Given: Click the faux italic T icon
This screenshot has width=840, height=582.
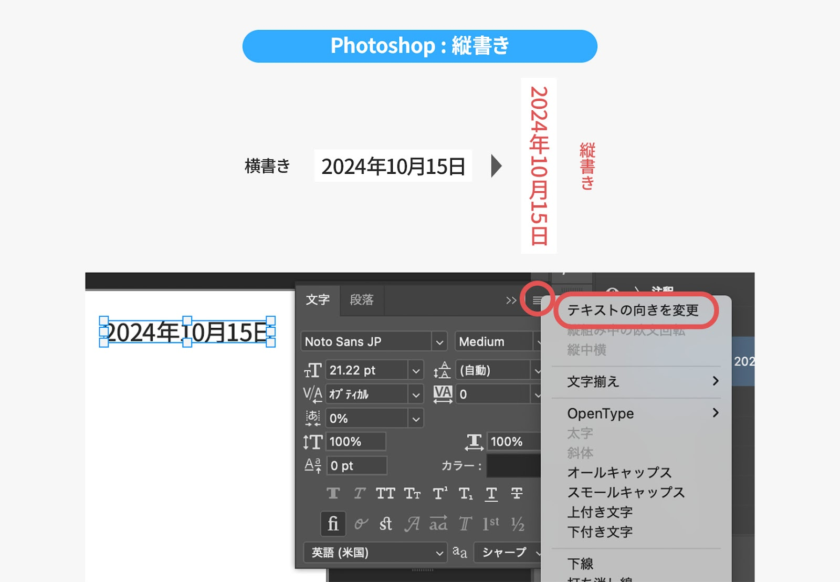Looking at the screenshot, I should click(359, 494).
